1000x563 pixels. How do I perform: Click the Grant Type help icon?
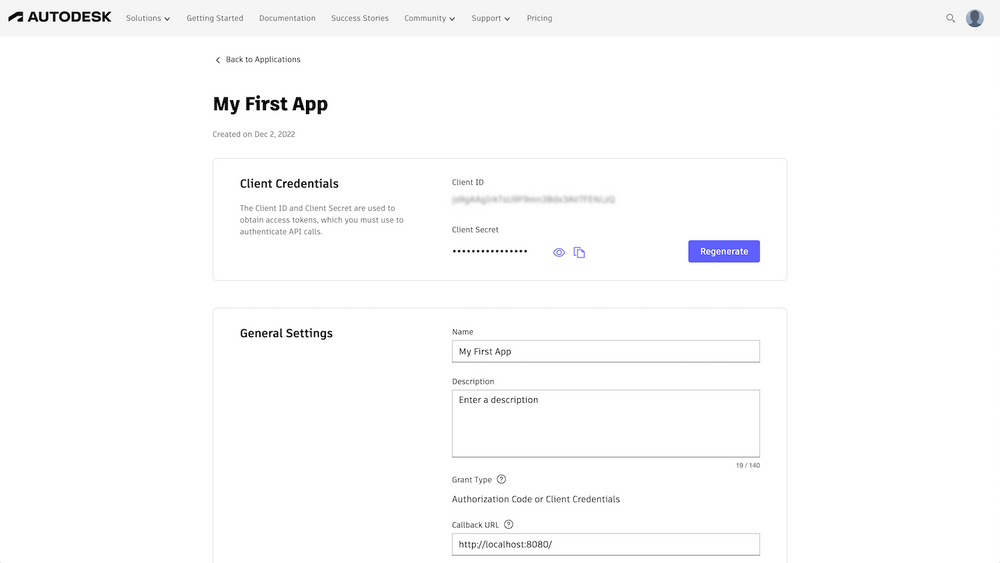(501, 479)
